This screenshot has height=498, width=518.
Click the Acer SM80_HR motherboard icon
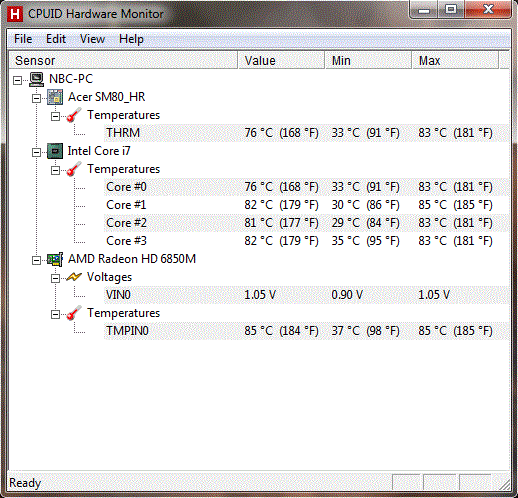[55, 97]
